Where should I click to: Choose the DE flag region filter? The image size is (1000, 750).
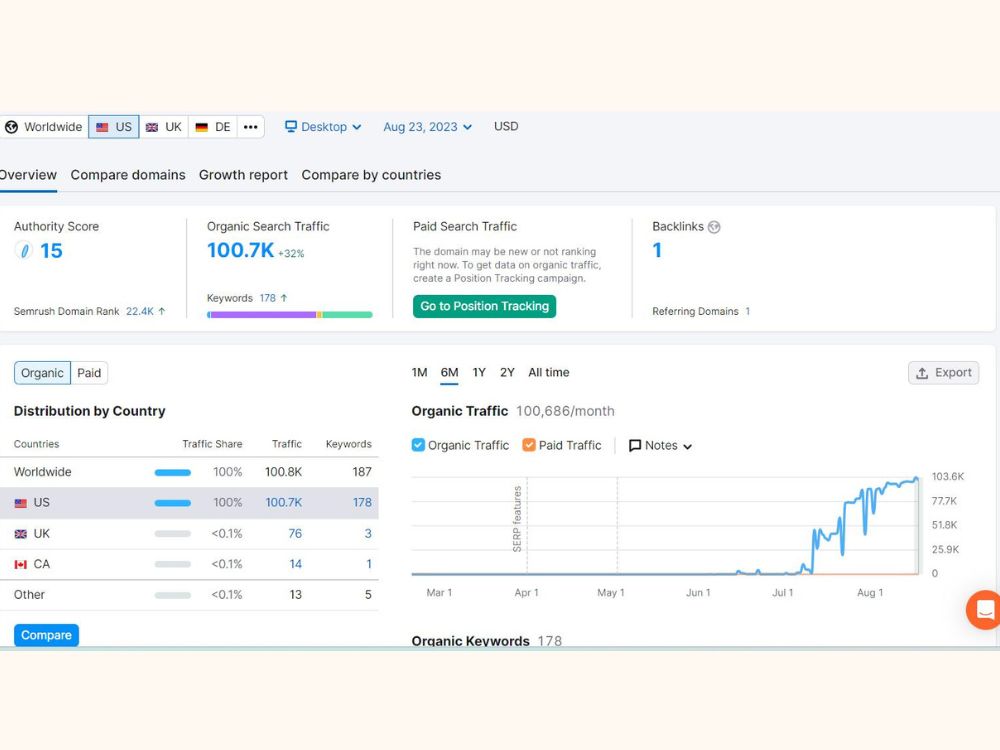click(213, 127)
